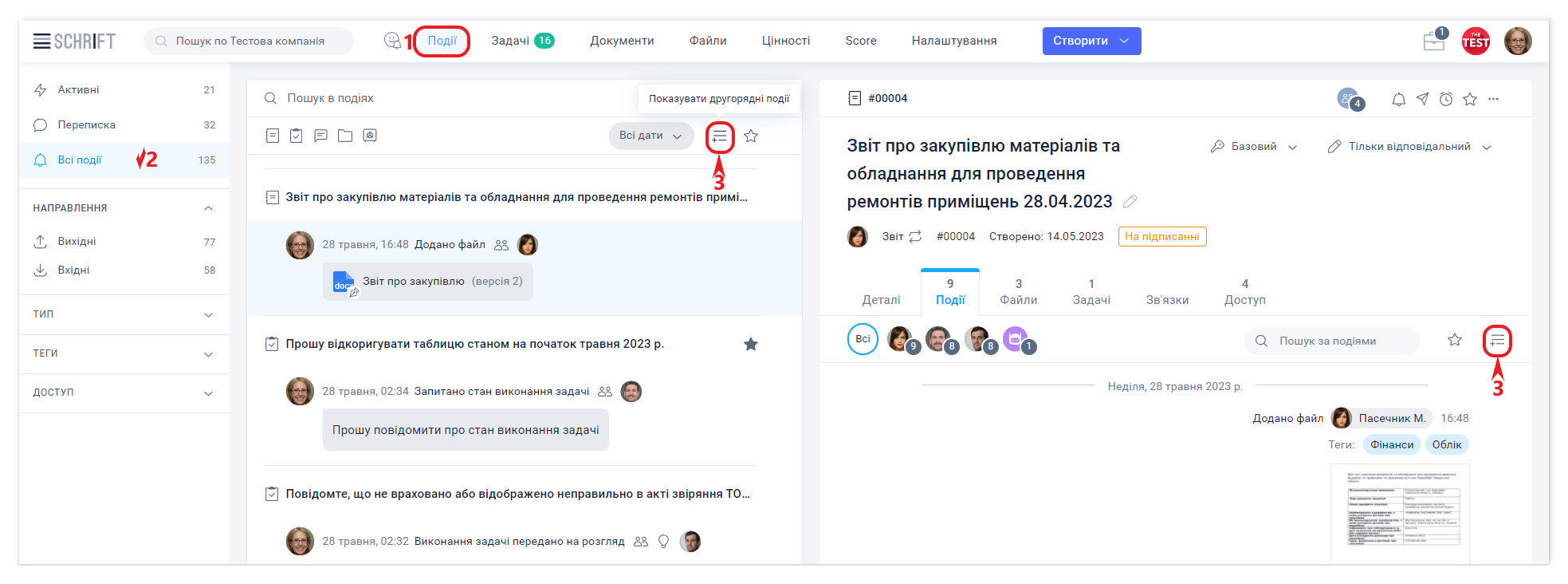1568x584 pixels.
Task: Open the "Всі дати" date dropdown
Action: (x=650, y=136)
